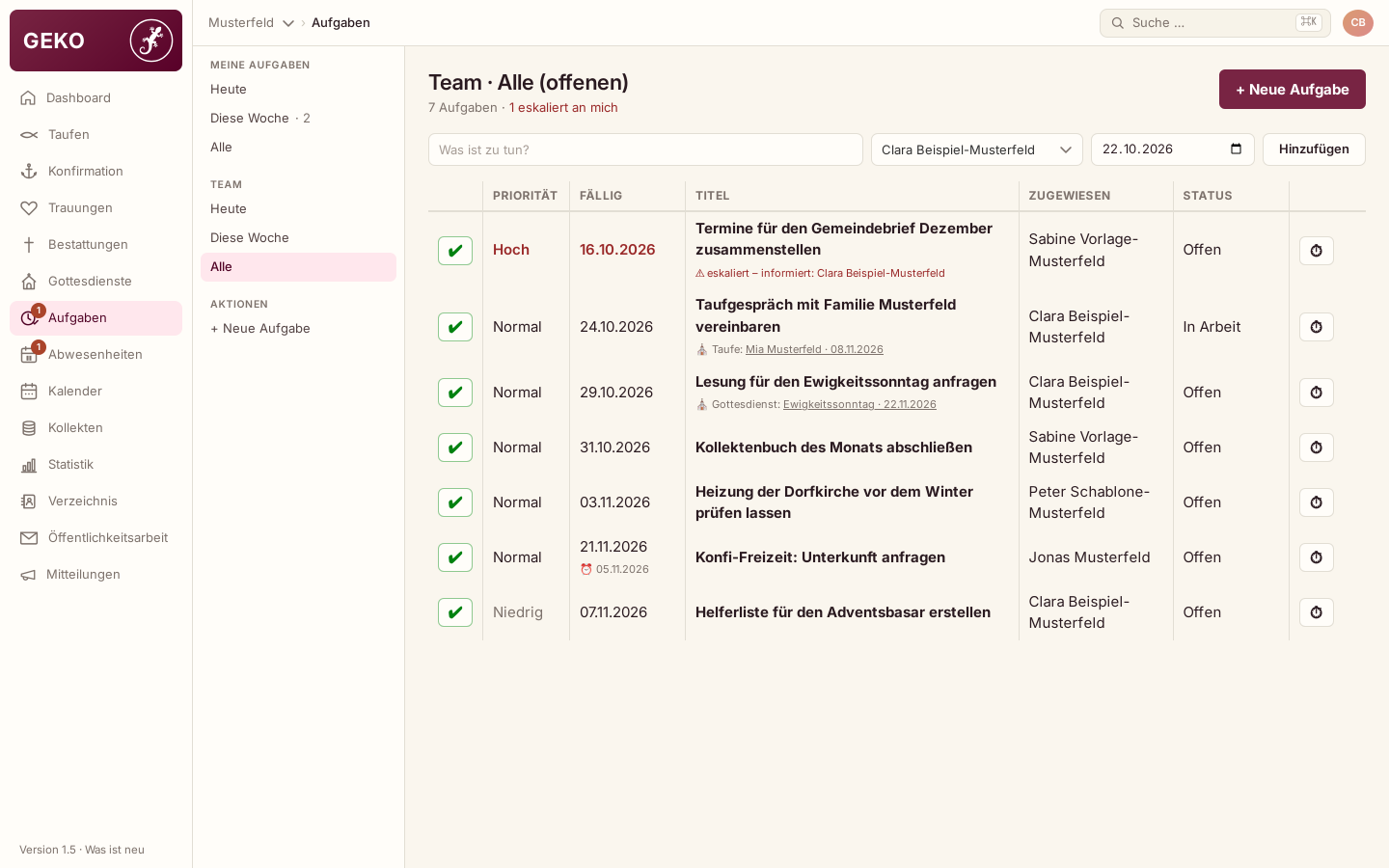Select Heute under the Team section

298,208
